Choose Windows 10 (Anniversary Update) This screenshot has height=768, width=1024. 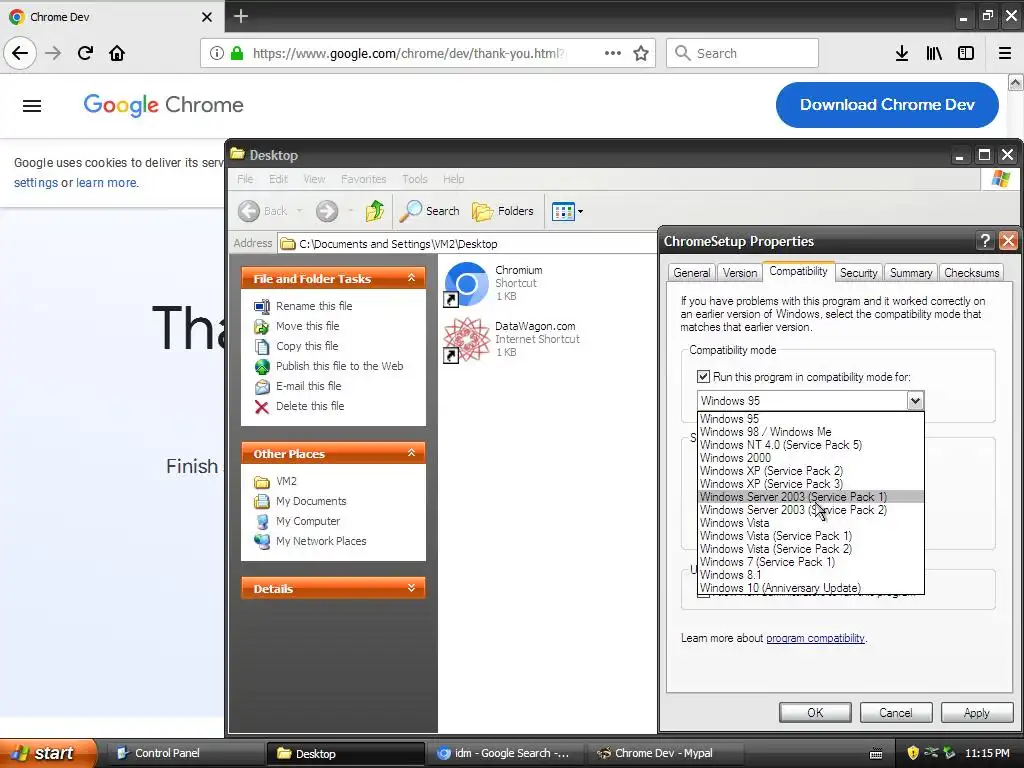(x=810, y=588)
